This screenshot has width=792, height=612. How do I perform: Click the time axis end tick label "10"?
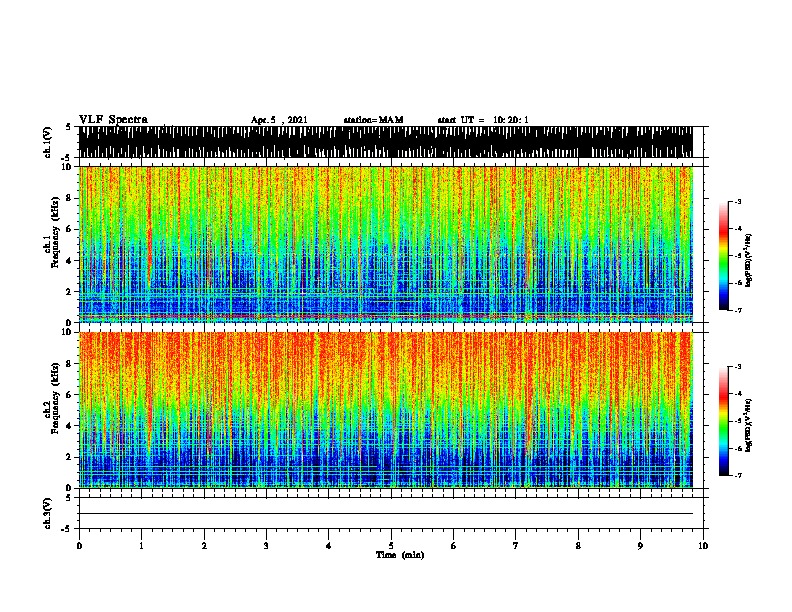(x=703, y=546)
